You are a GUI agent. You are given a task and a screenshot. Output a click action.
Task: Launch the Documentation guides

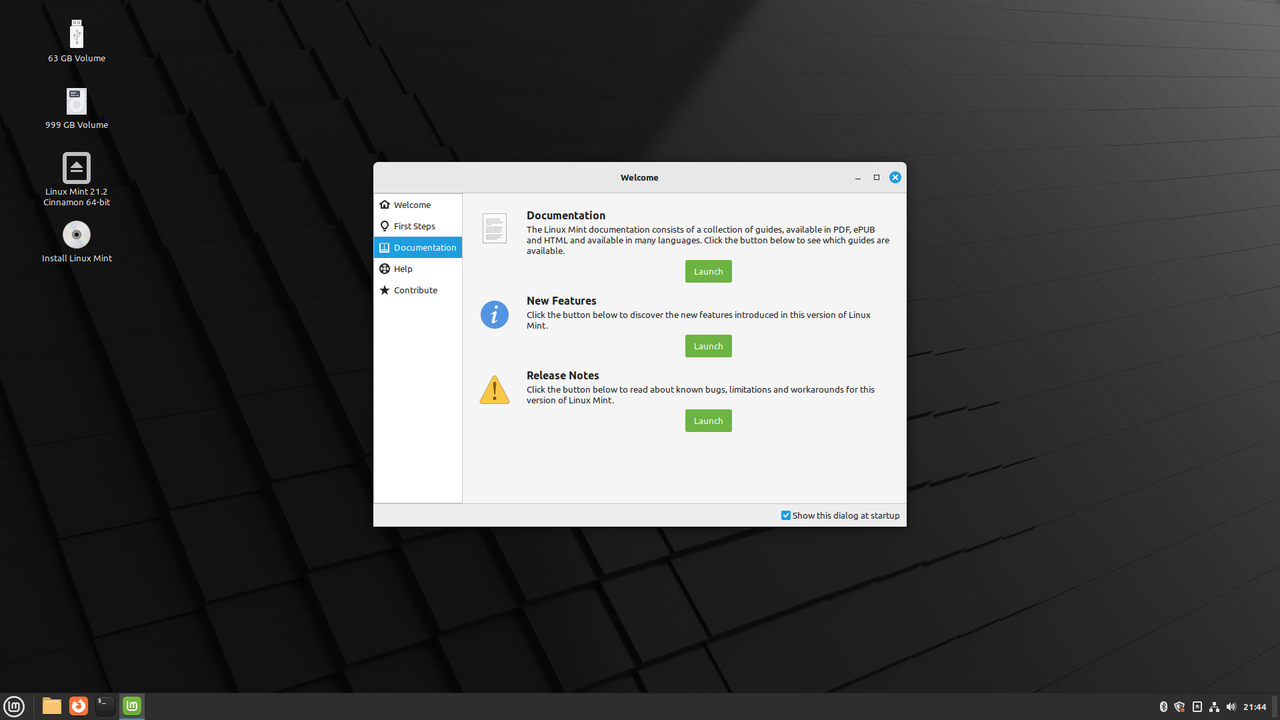coord(708,271)
